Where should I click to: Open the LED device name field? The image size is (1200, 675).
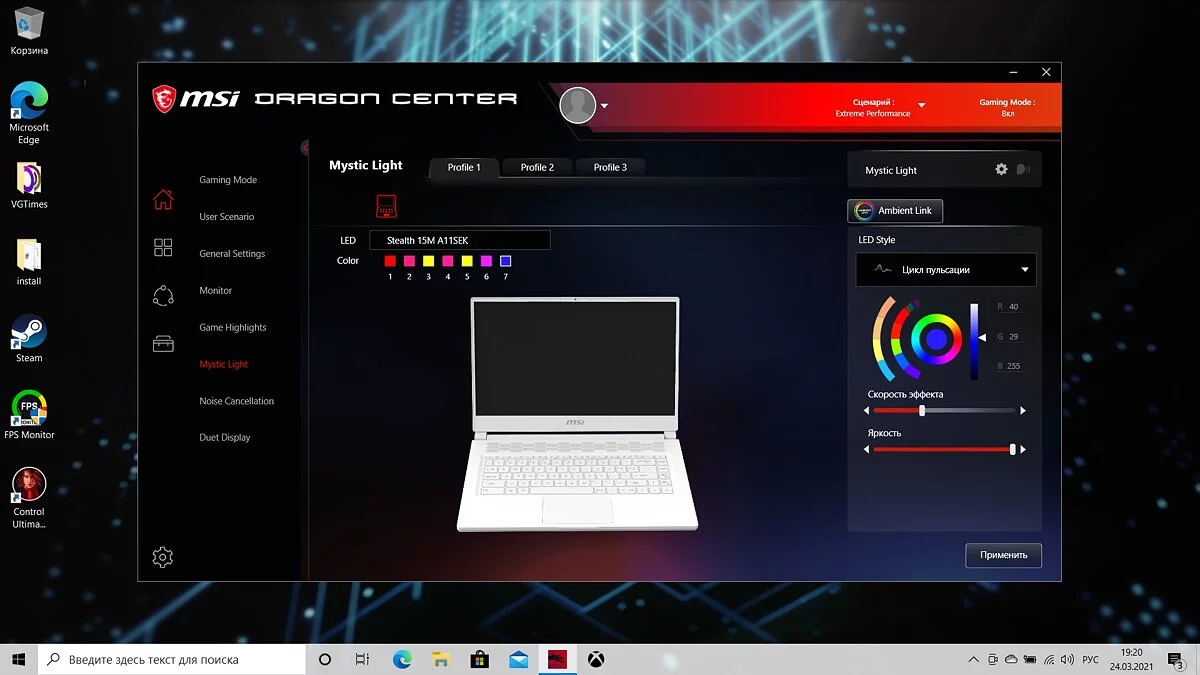tap(460, 240)
